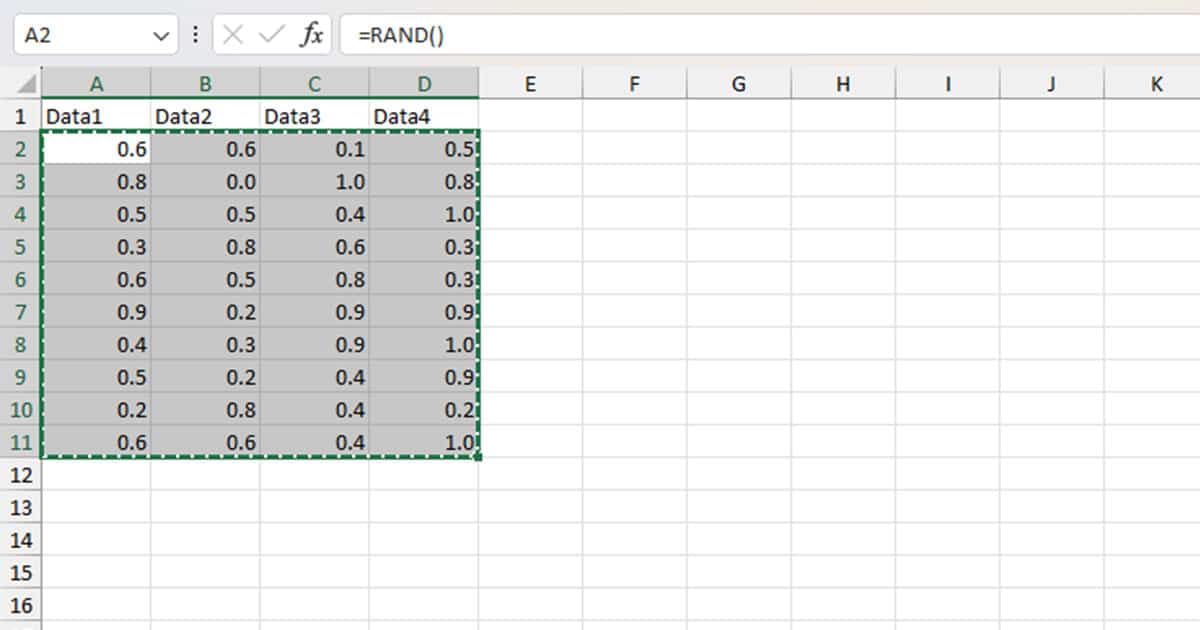The height and width of the screenshot is (630, 1200).
Task: Click inside the Name Box showing A2
Action: coord(80,33)
